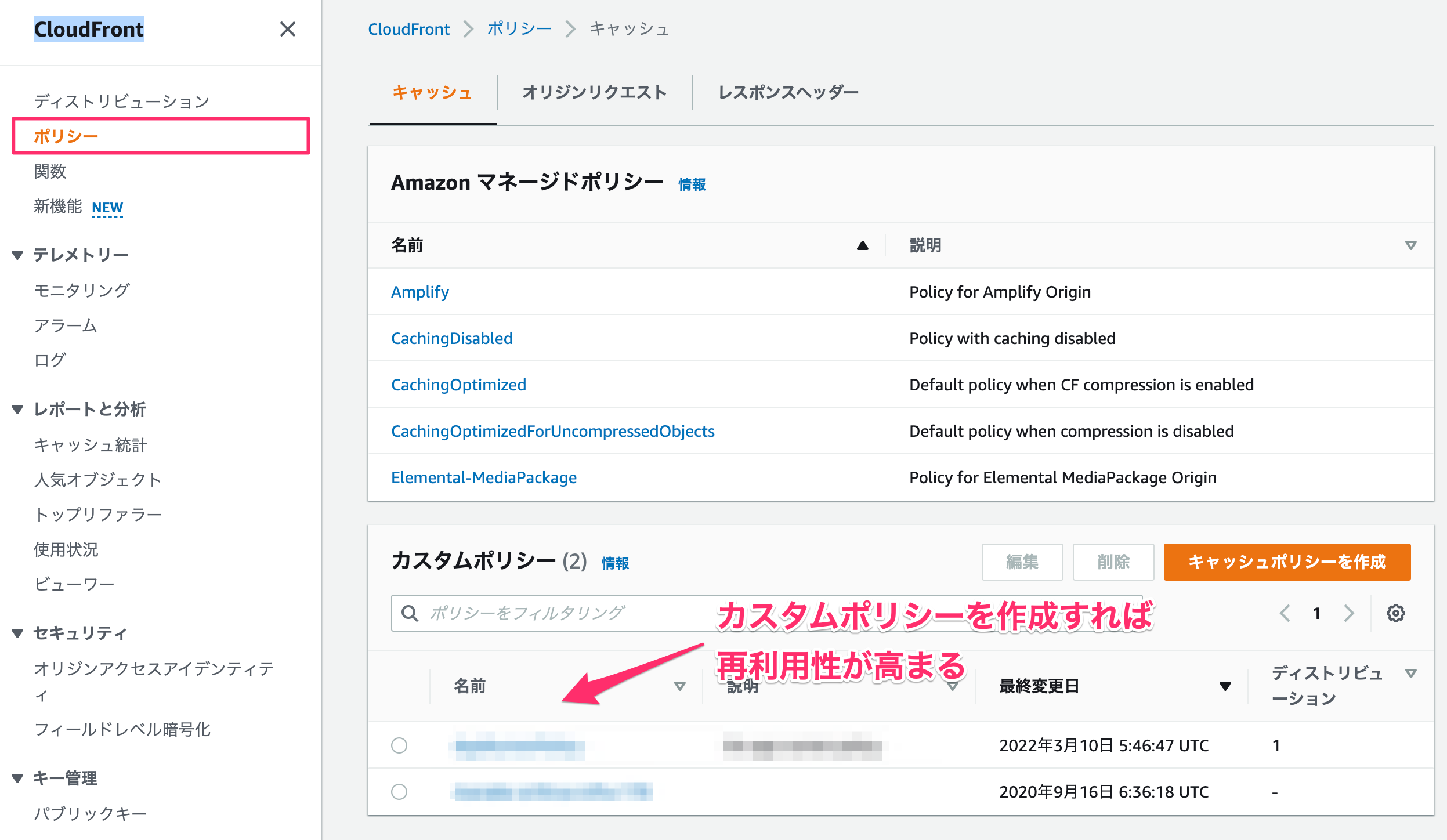
Task: Sort custom policies by 名前 column arrow
Action: click(x=680, y=686)
